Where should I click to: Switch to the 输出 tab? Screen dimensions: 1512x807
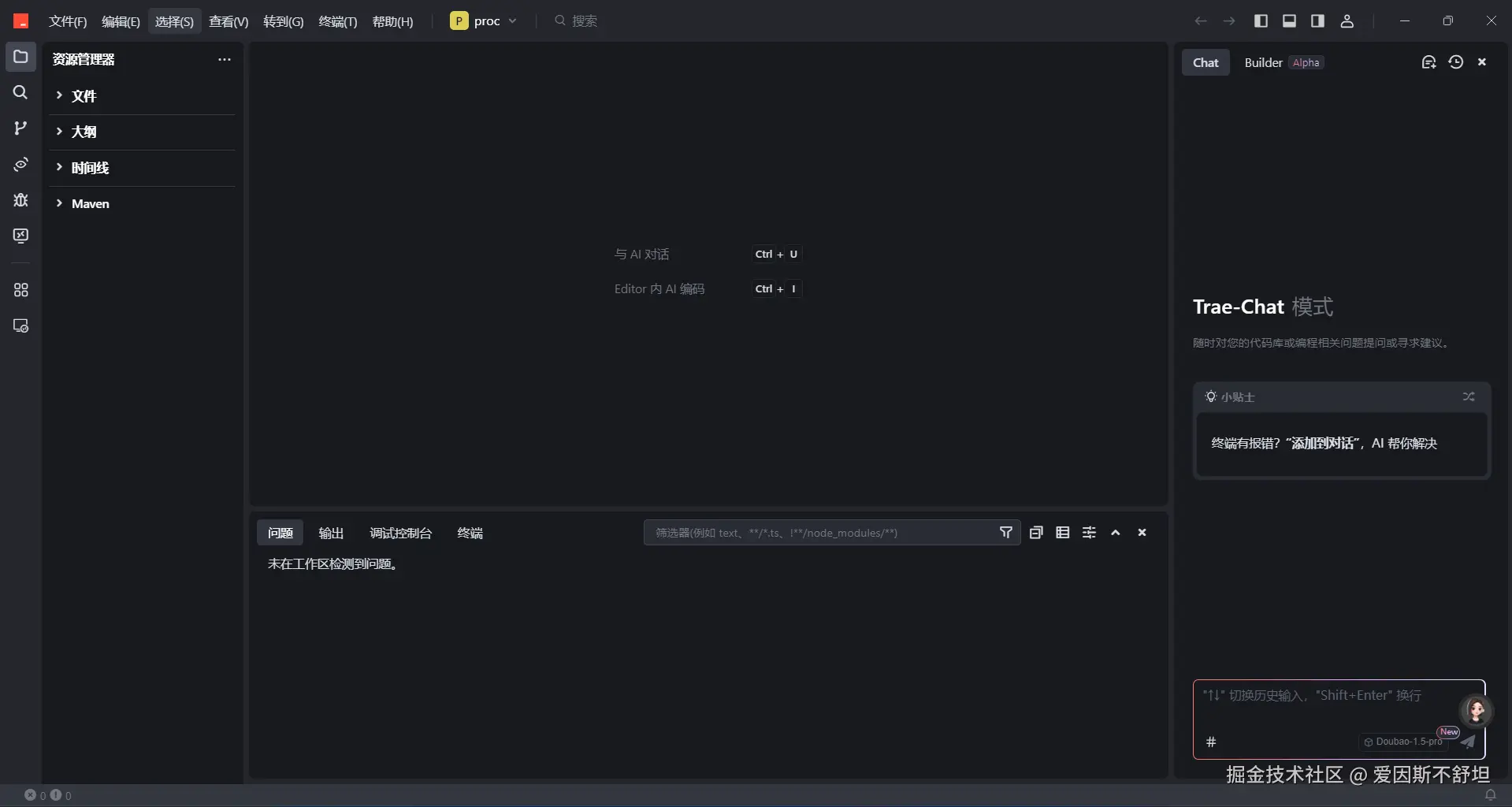(x=331, y=533)
